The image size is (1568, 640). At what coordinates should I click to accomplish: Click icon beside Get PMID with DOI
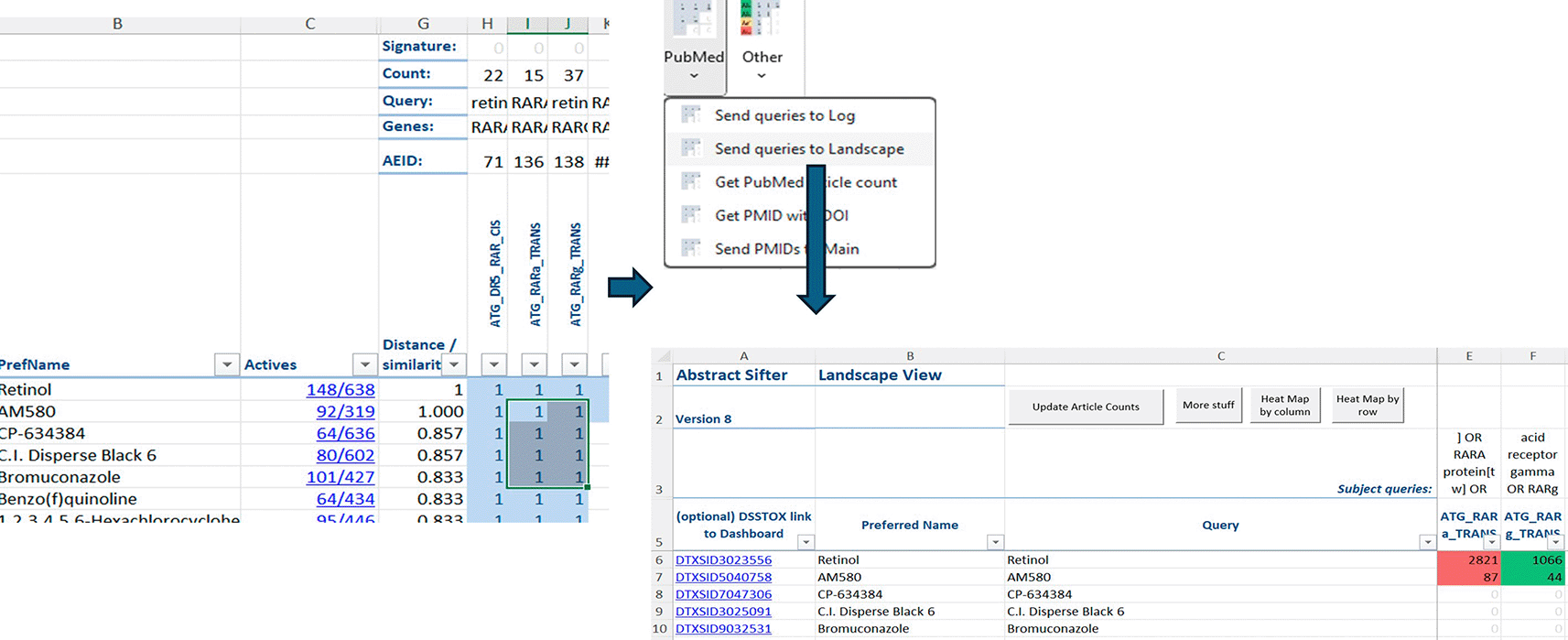[x=691, y=214]
